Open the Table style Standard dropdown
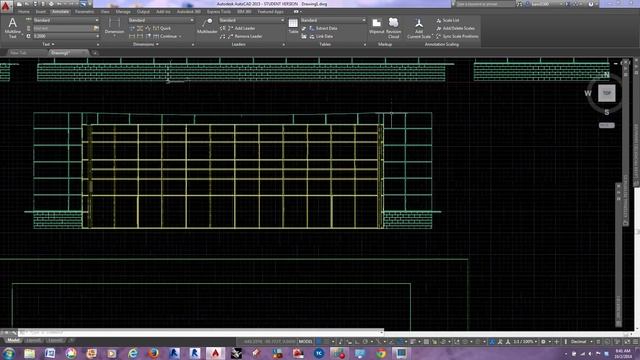Image resolution: width=640 pixels, height=360 pixels. click(x=333, y=20)
